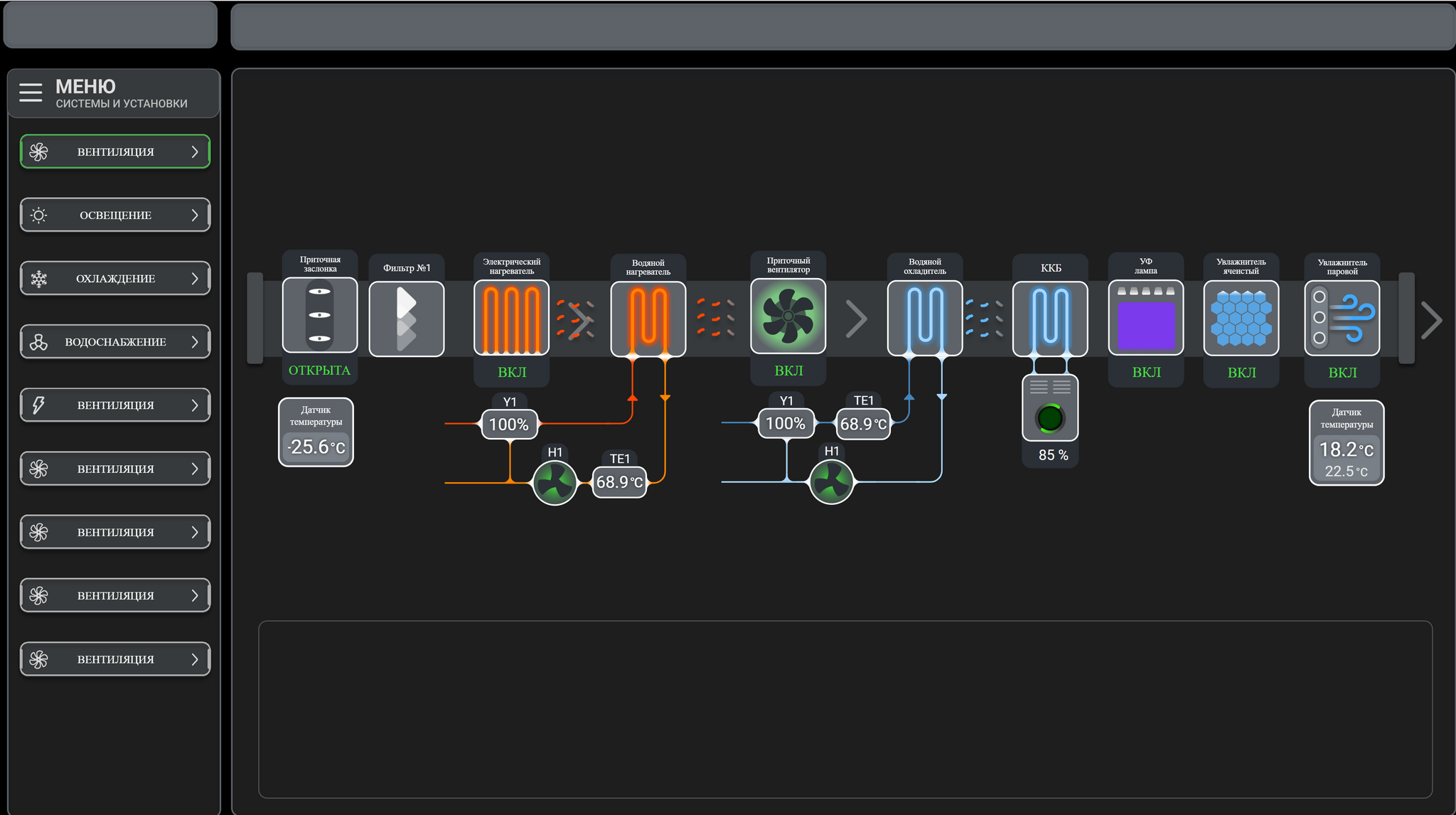Image resolution: width=1456 pixels, height=815 pixels.
Task: Click the Y1 100% valve on the cooler circuit
Action: [x=786, y=423]
